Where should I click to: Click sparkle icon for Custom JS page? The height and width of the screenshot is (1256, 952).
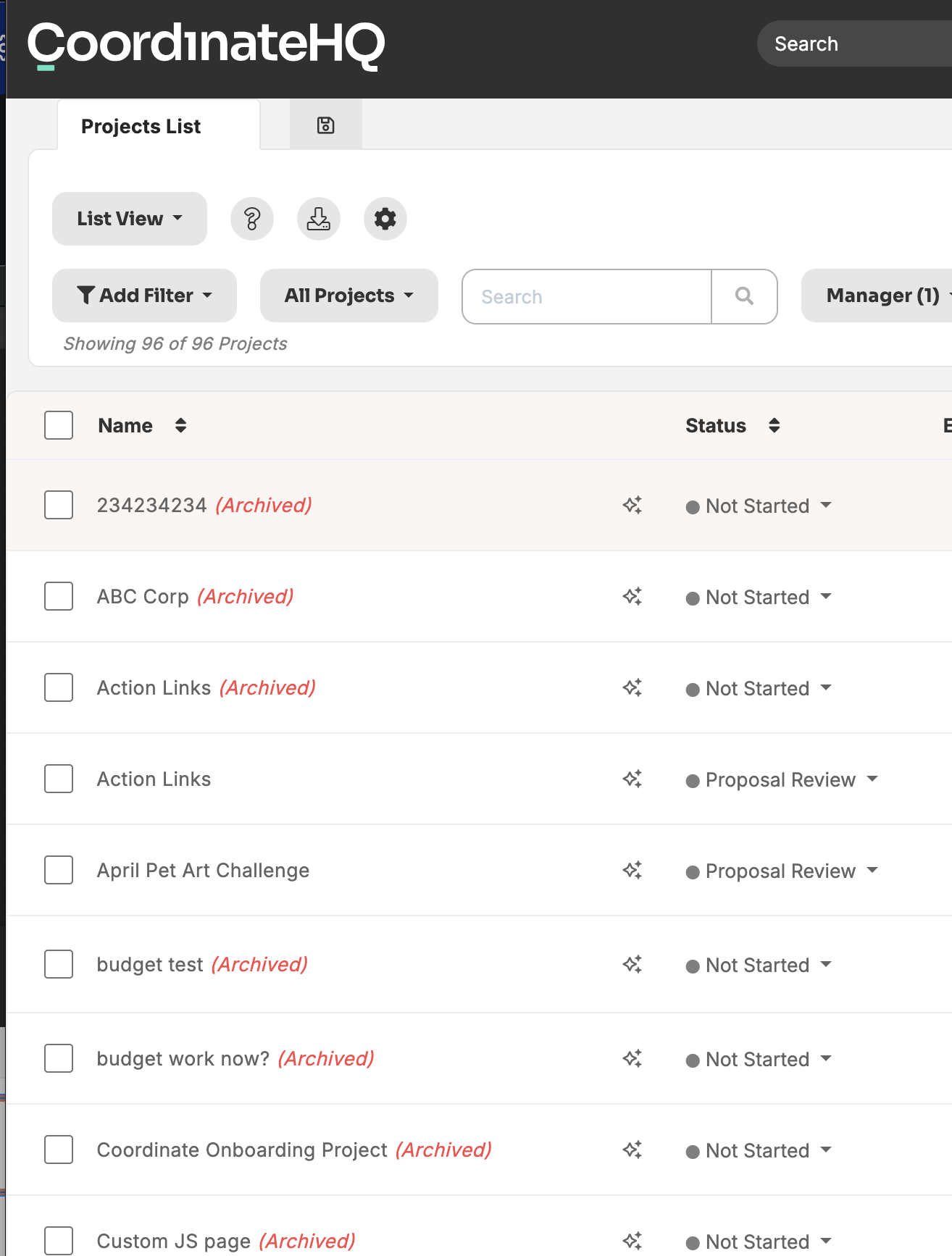632,1241
